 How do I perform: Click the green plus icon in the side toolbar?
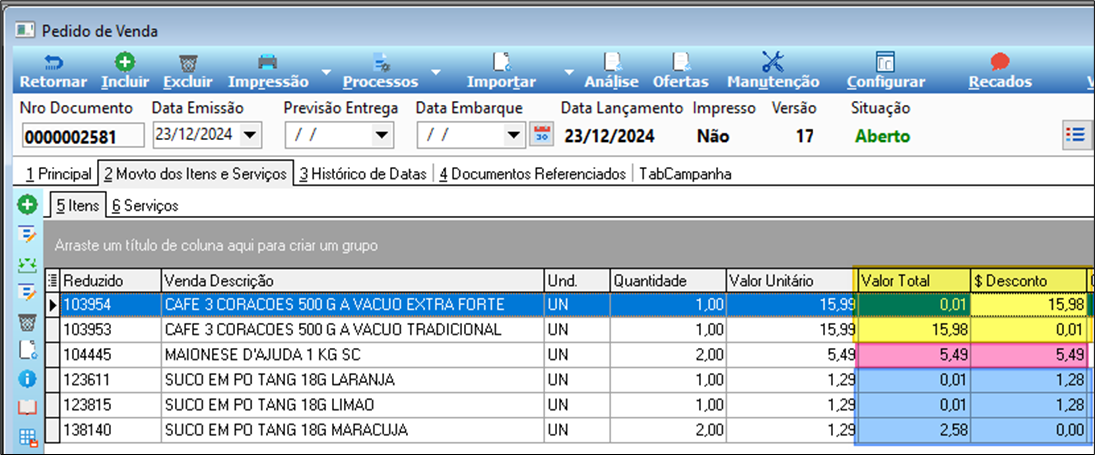point(27,205)
